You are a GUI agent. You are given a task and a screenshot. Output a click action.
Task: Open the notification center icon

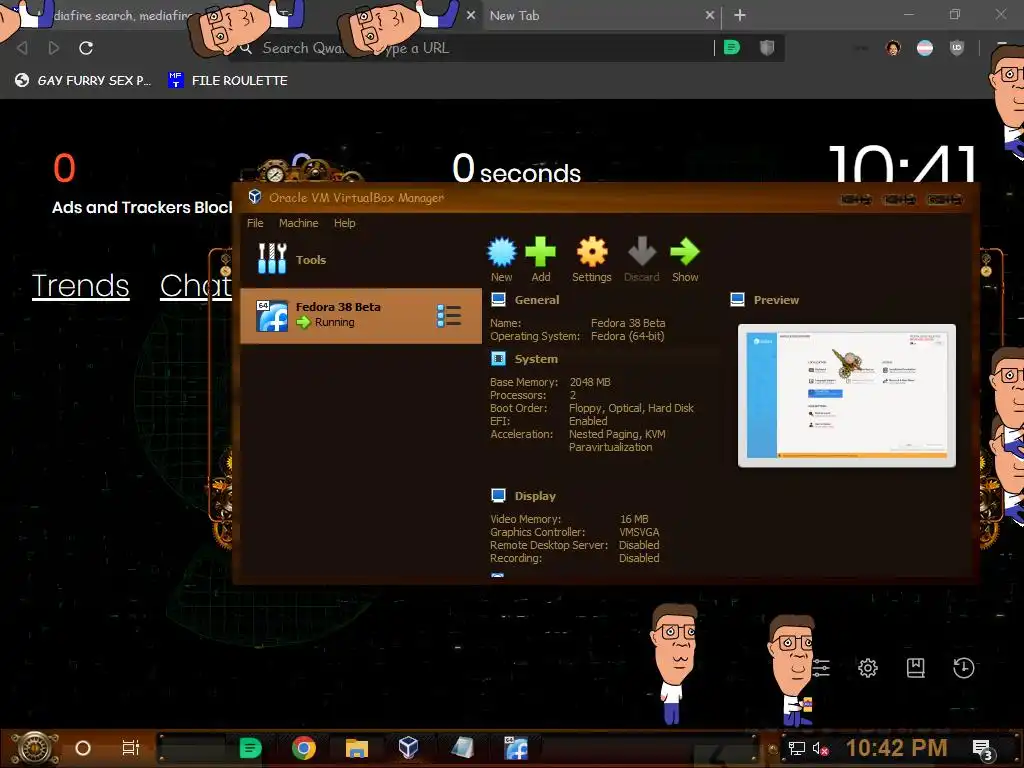point(982,749)
